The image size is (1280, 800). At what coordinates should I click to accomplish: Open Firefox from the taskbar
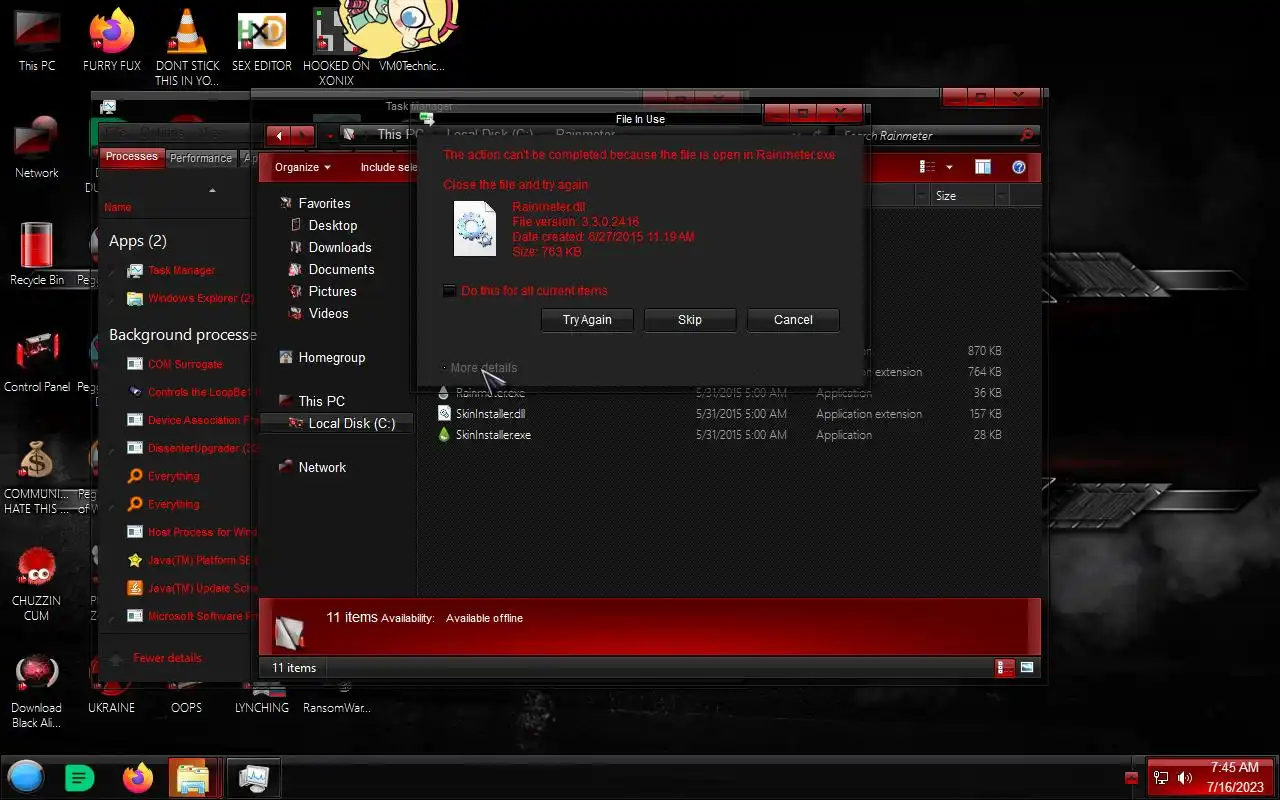138,777
